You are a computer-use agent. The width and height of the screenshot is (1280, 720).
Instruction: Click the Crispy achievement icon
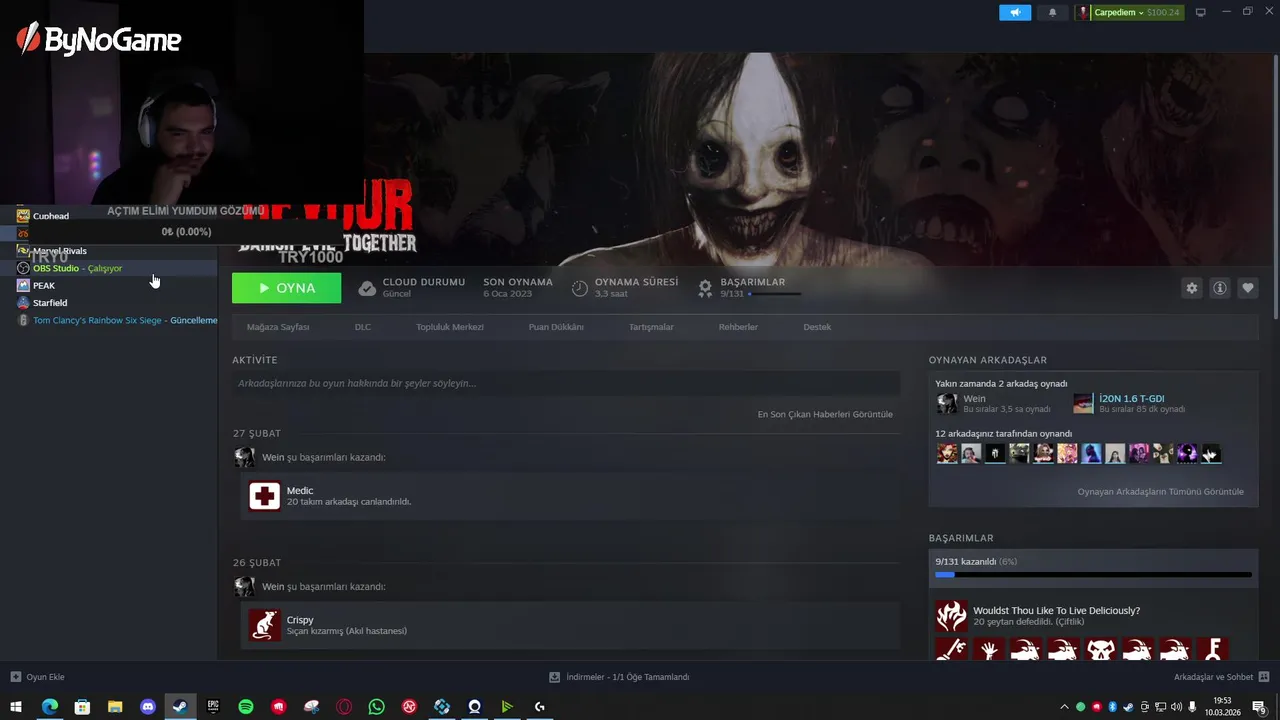tap(265, 625)
